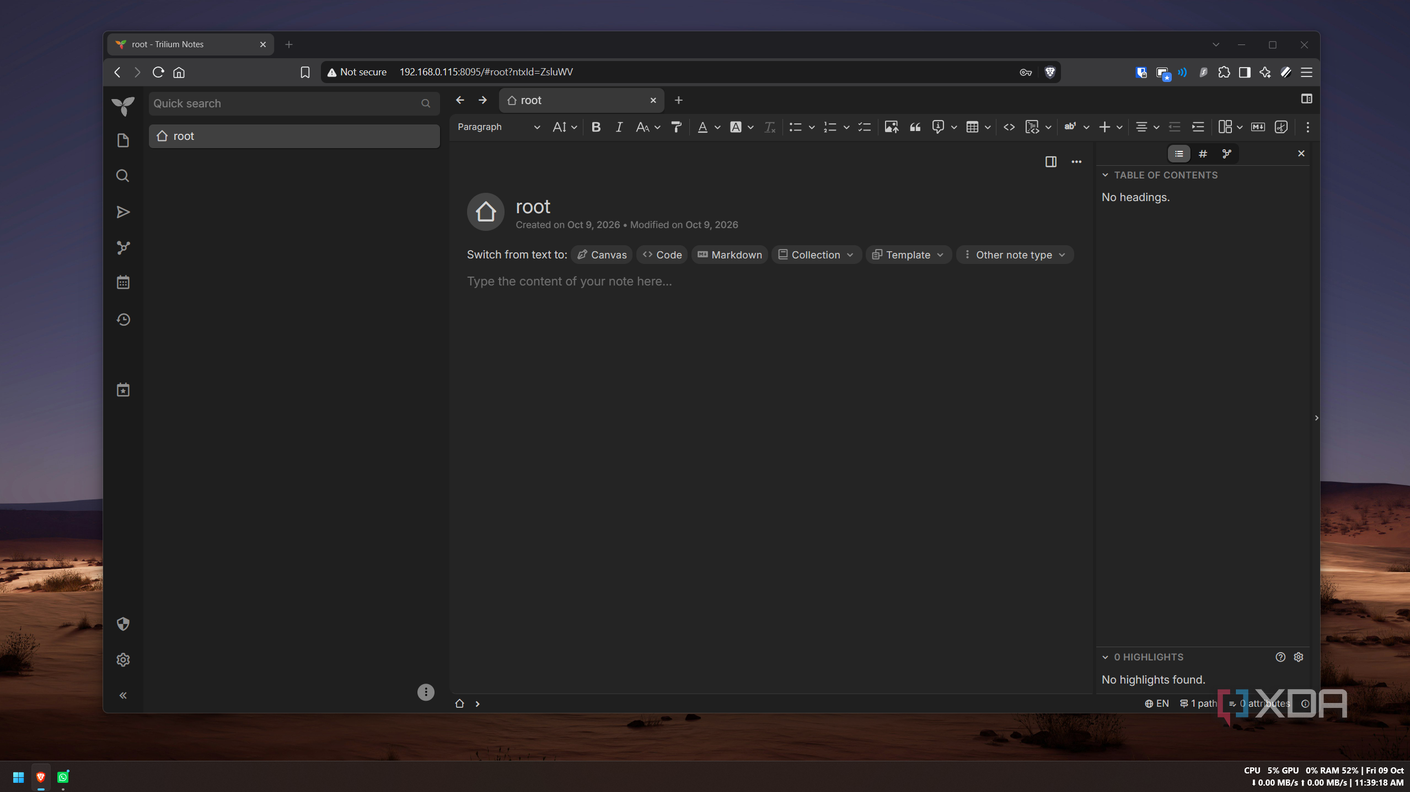
Task: Open the jump-to note arrow icon in sidebar
Action: pos(123,212)
